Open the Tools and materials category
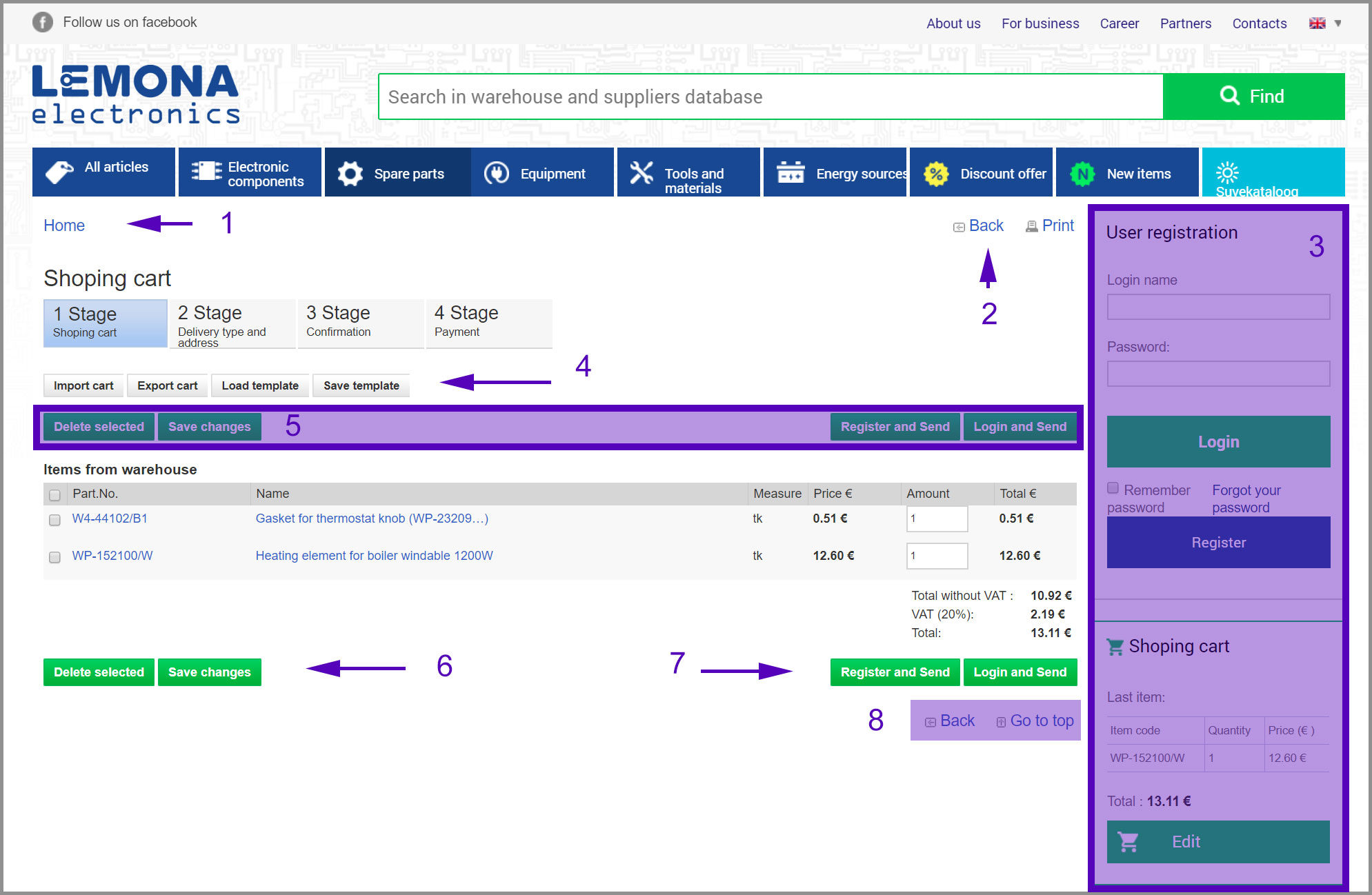The height and width of the screenshot is (895, 1372). click(688, 172)
